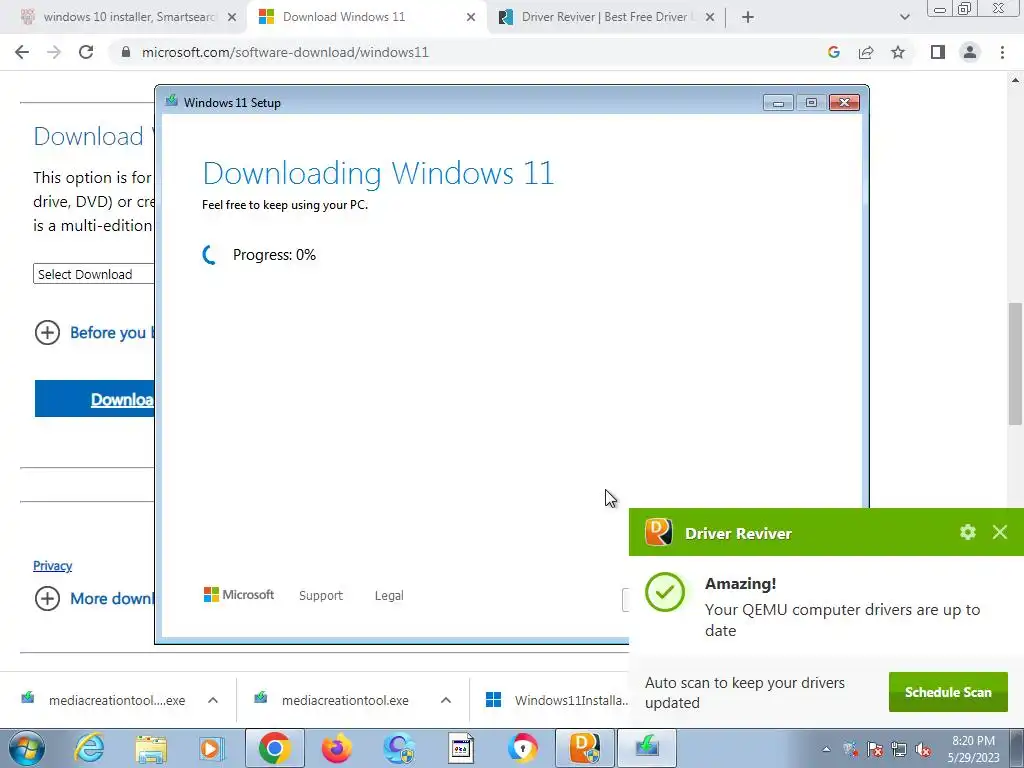
Task: Dismiss the Driver Reviver notification
Action: tap(1000, 532)
